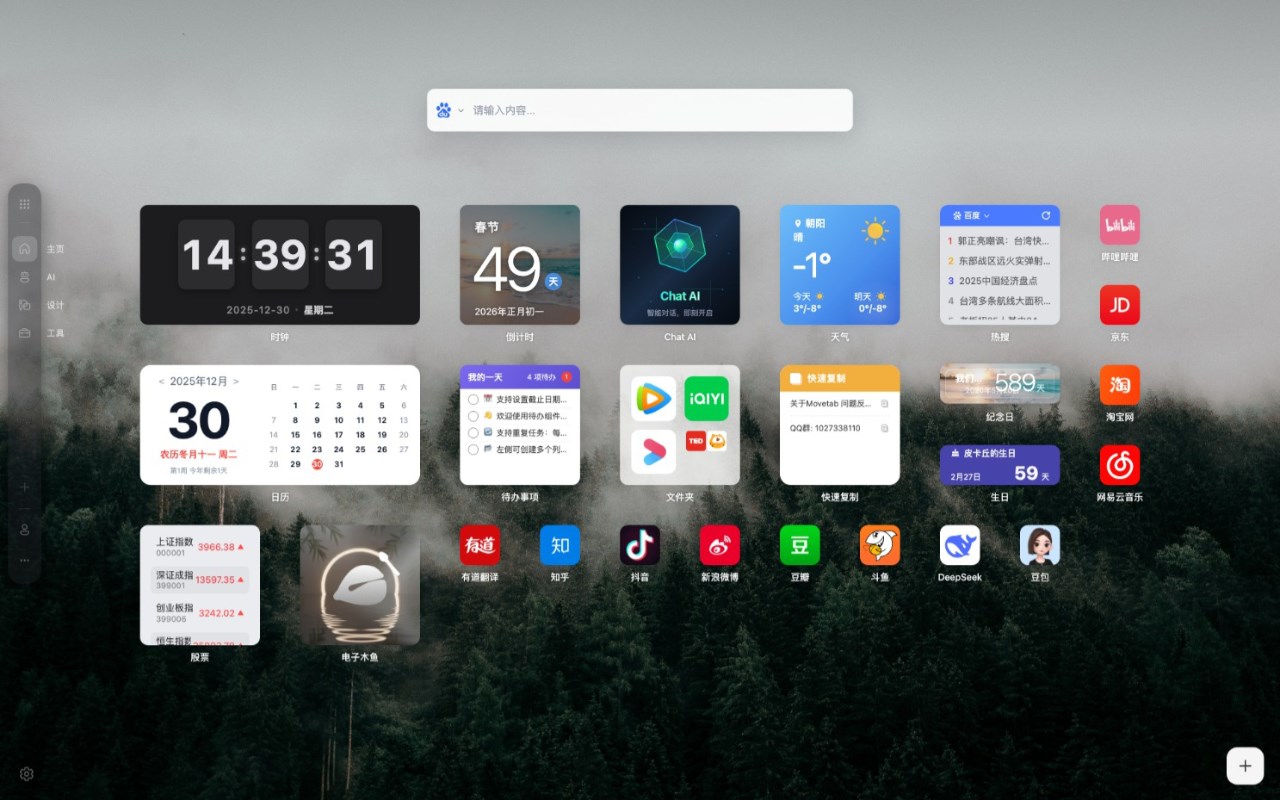Expand the 百度 source dropdown in the 热搜 widget
The image size is (1280, 800).
coord(971,215)
